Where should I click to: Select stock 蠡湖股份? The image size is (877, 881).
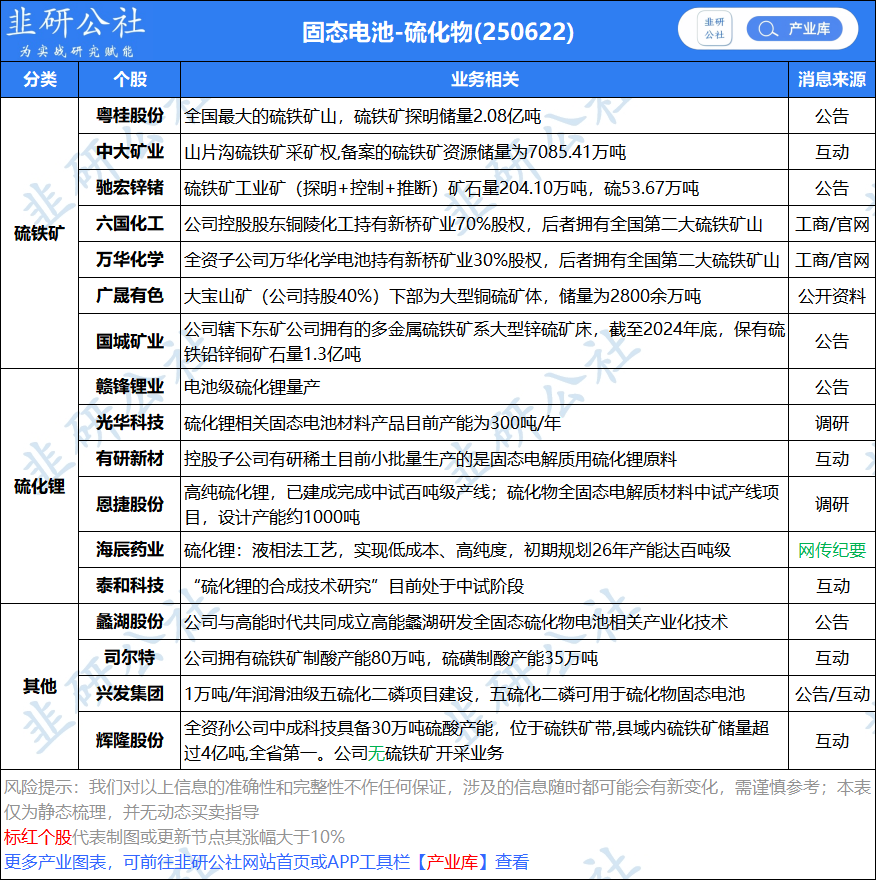(130, 621)
